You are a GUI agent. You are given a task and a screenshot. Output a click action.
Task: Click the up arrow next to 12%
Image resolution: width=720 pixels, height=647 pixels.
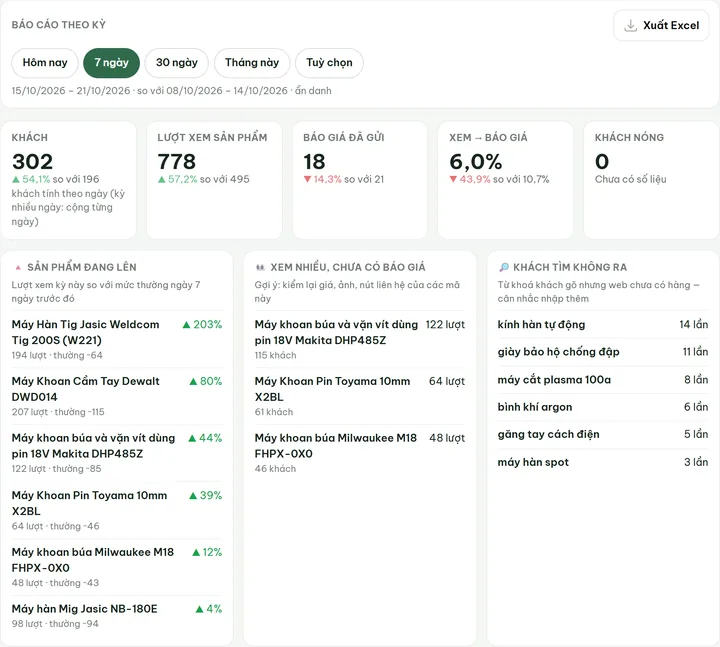(x=196, y=552)
